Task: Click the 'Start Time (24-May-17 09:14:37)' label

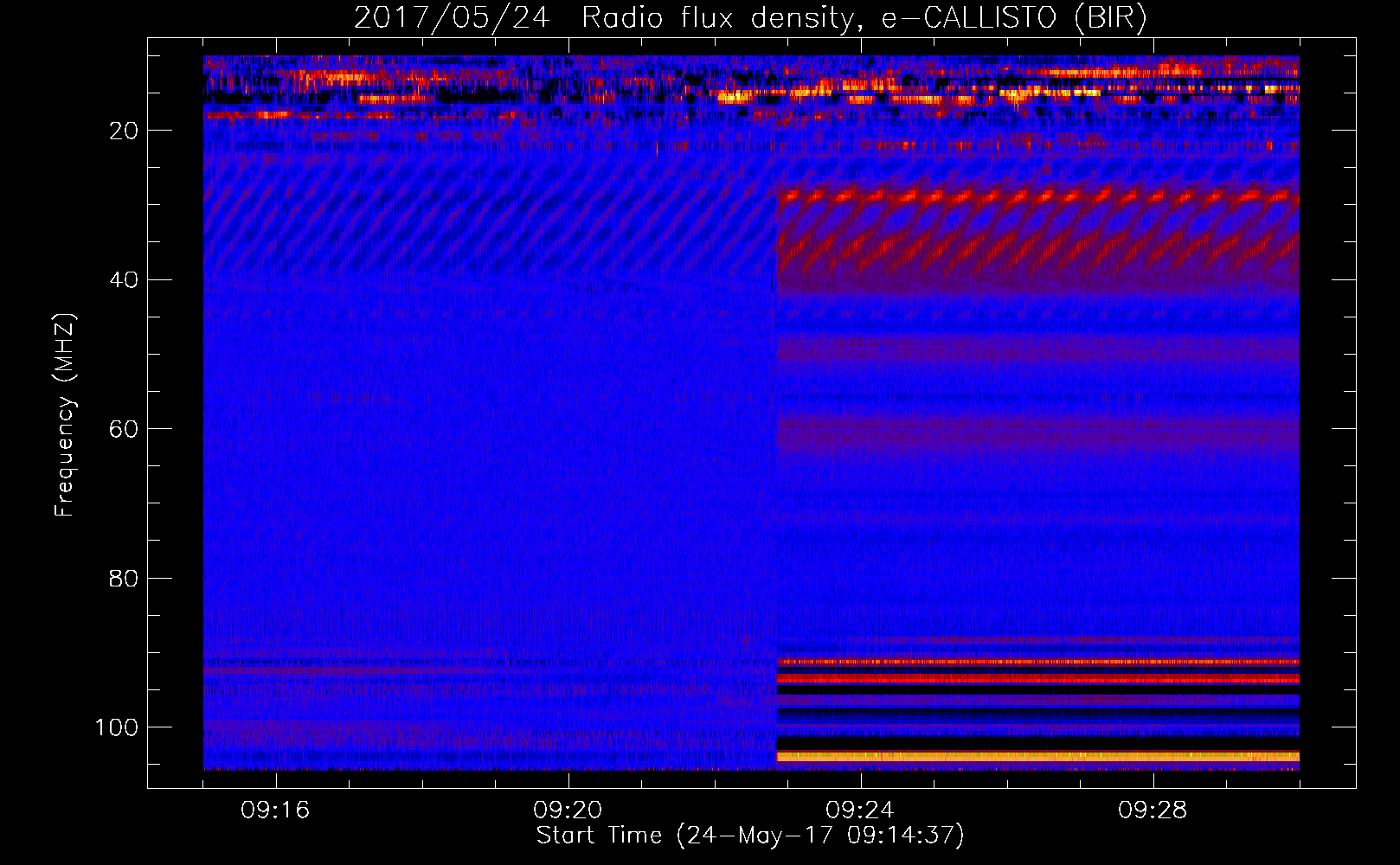Action: tap(750, 836)
